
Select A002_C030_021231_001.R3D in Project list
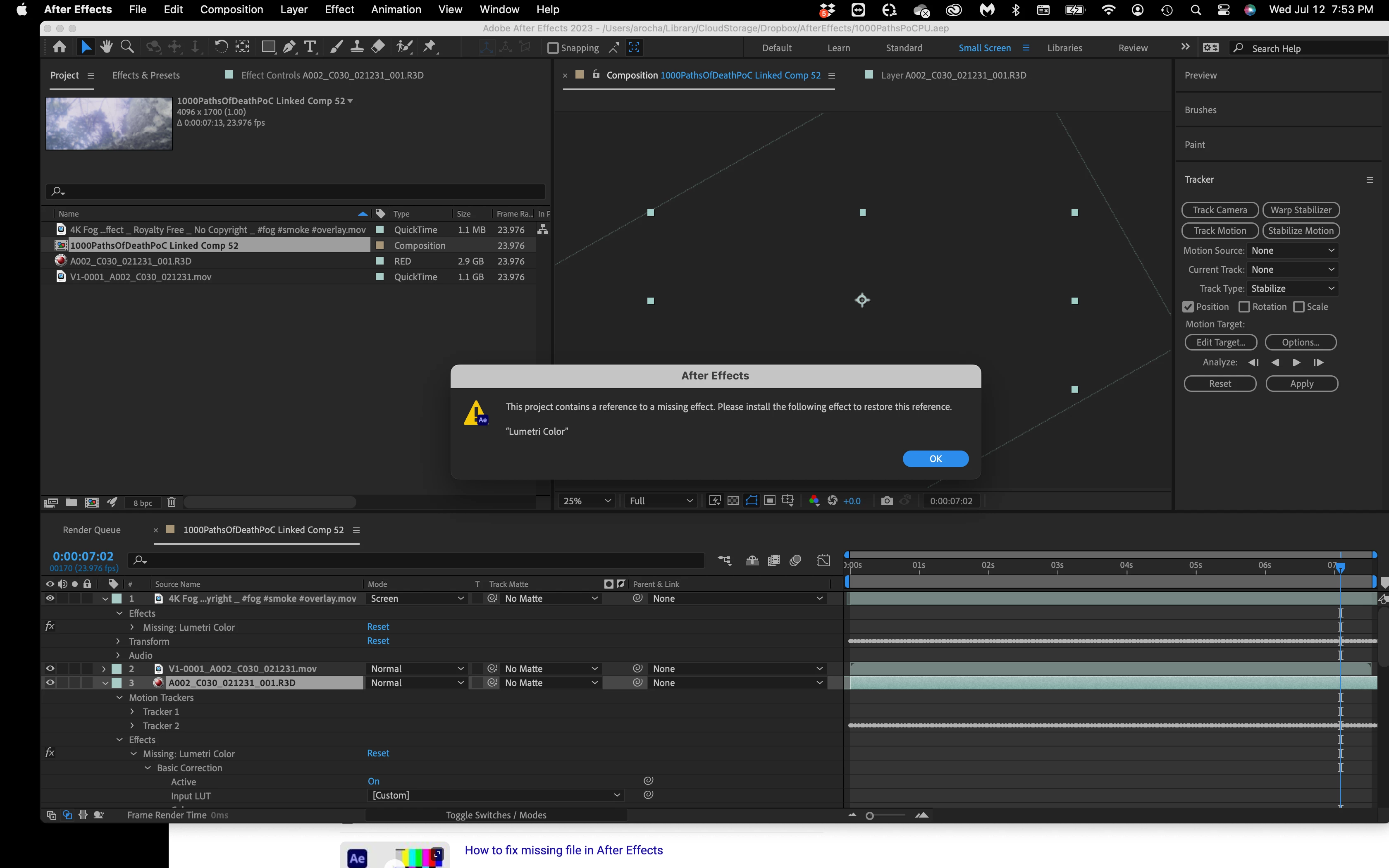[131, 261]
